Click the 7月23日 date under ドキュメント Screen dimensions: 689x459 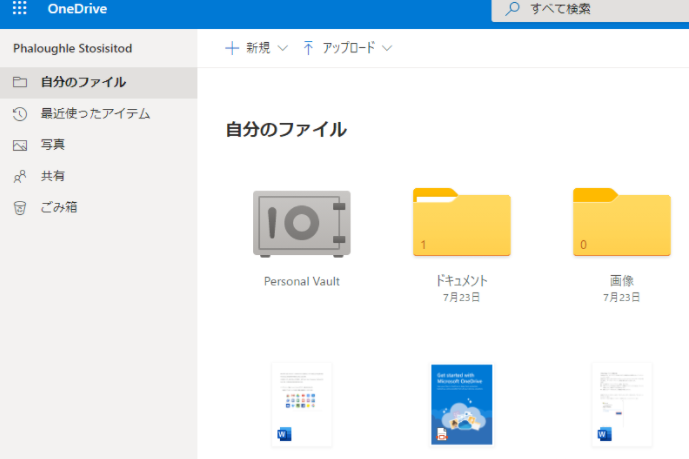click(x=461, y=297)
